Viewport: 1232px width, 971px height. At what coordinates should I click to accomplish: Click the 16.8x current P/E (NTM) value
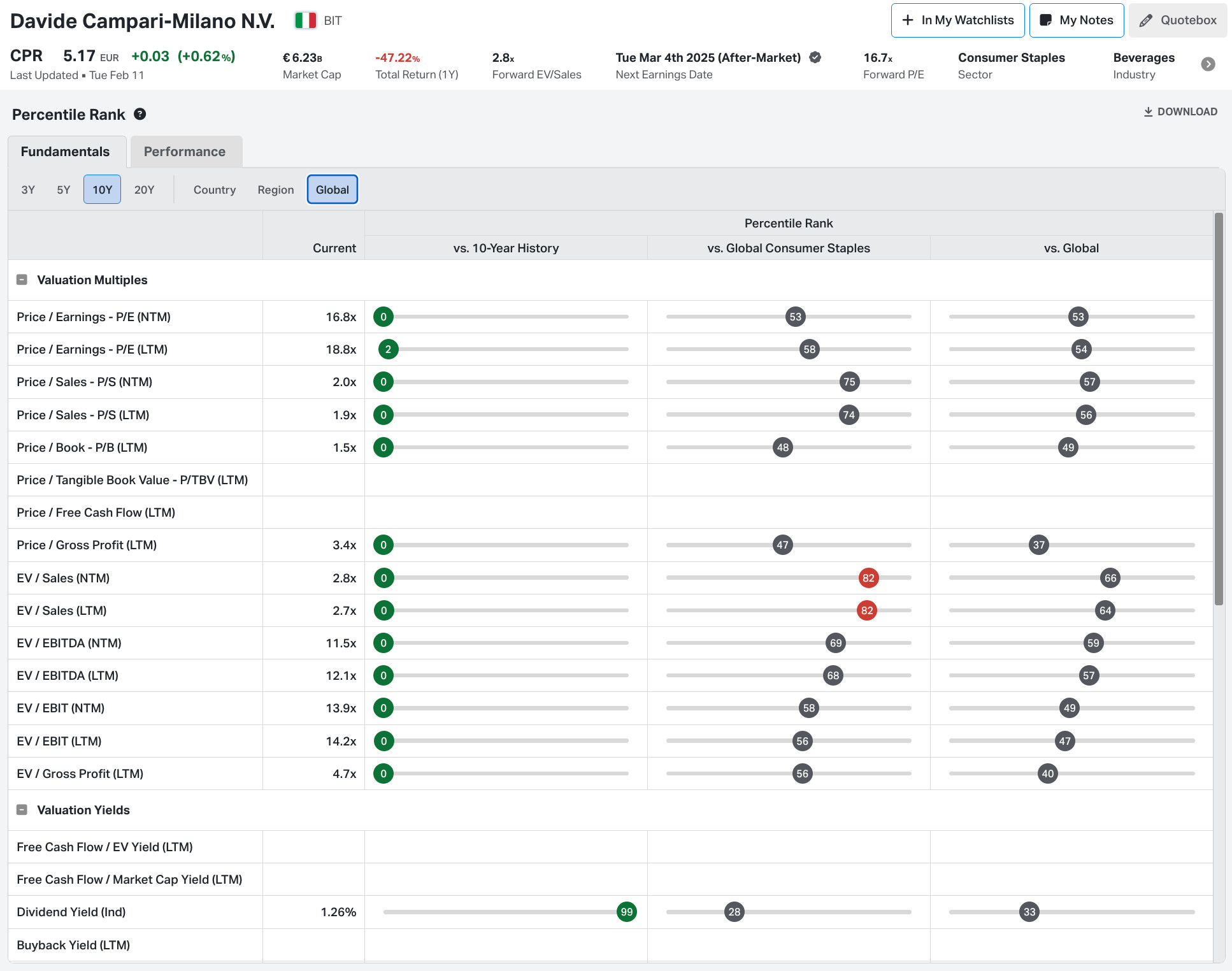[341, 317]
